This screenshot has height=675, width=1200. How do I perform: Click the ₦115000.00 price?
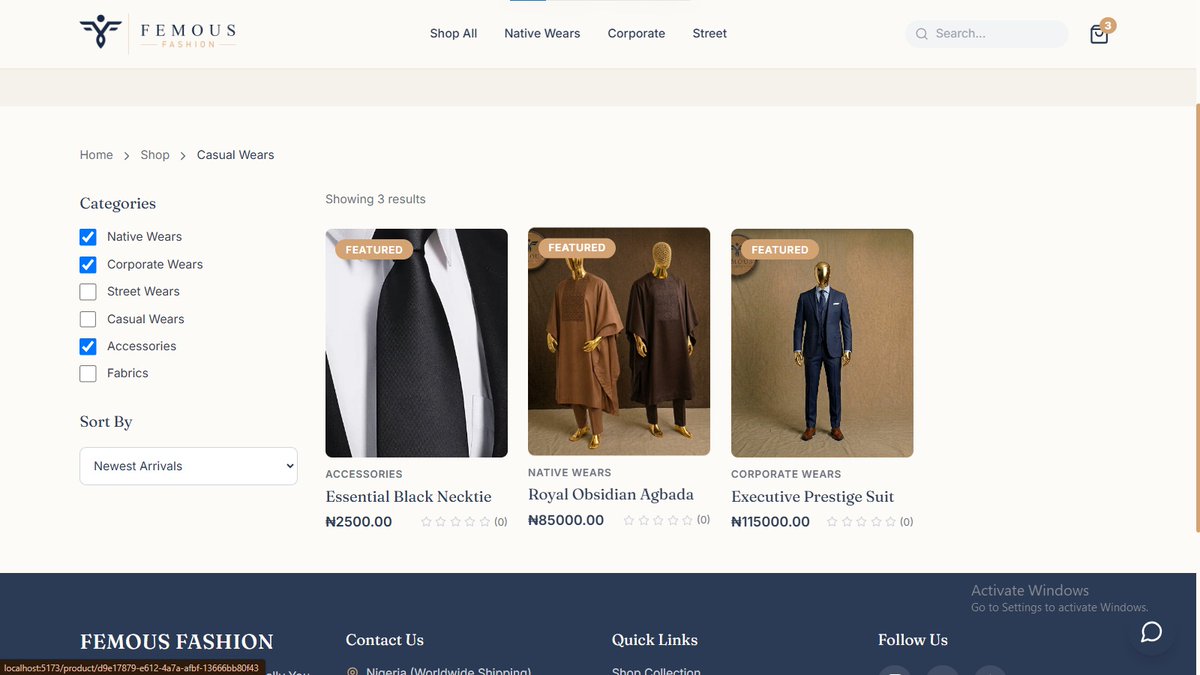click(770, 522)
